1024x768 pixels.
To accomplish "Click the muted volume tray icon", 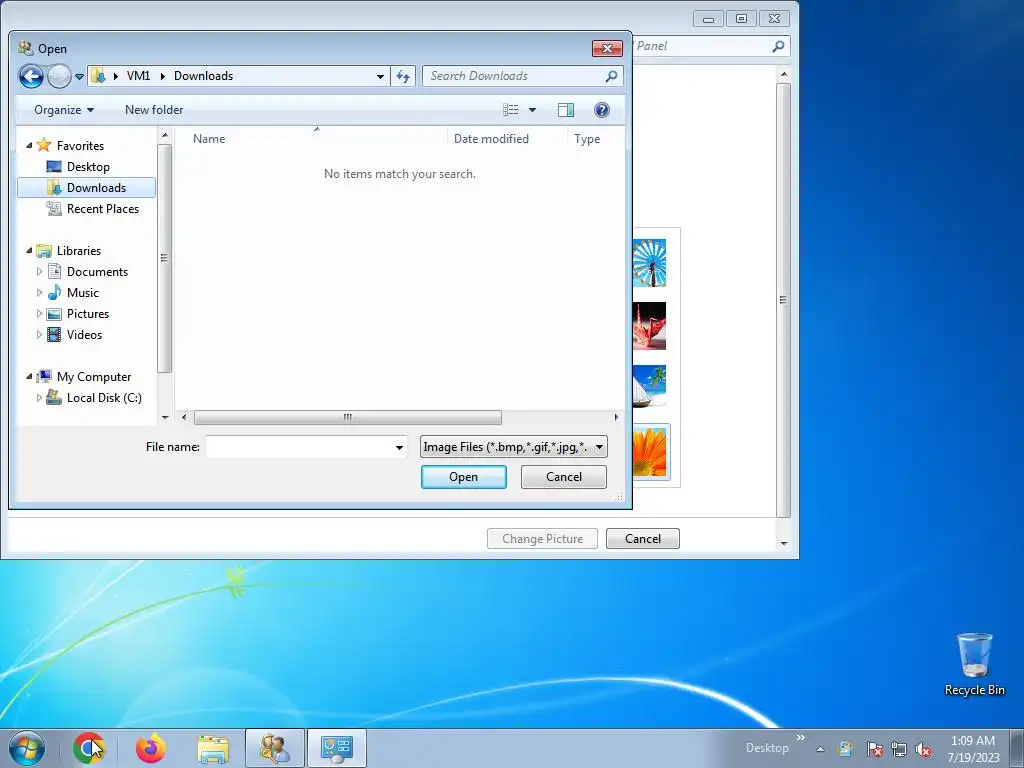I will pos(923,749).
